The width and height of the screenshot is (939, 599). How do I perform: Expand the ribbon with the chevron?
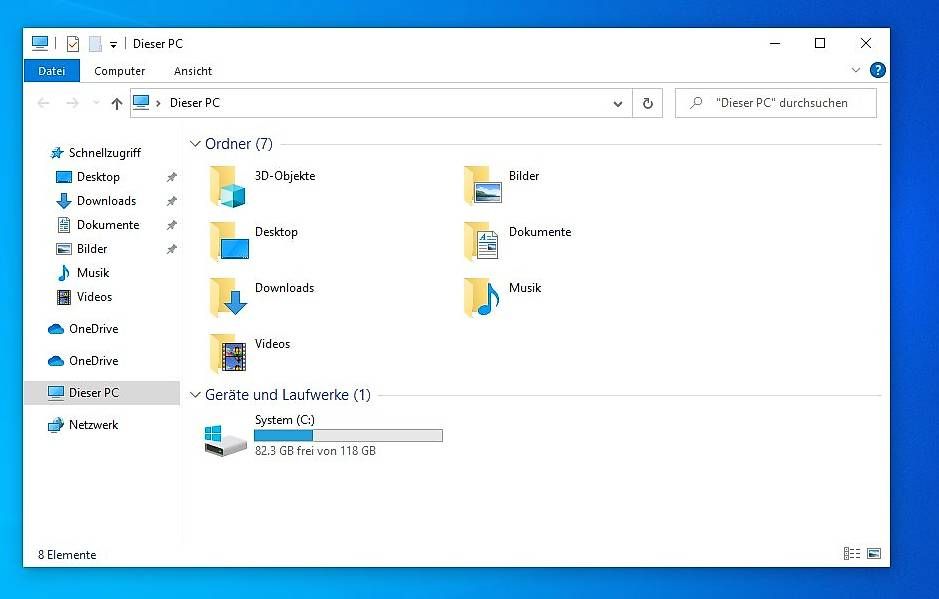coord(856,70)
